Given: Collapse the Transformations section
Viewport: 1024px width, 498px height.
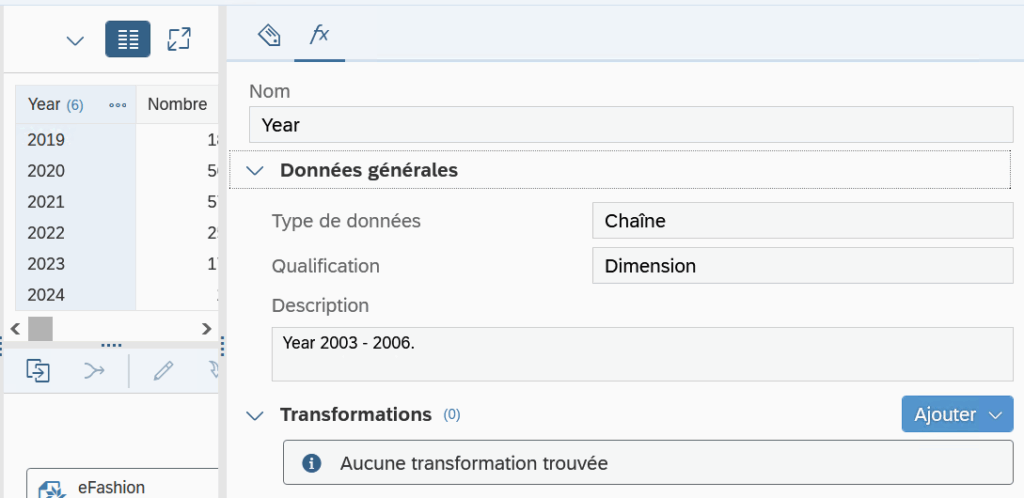Looking at the screenshot, I should [x=255, y=414].
